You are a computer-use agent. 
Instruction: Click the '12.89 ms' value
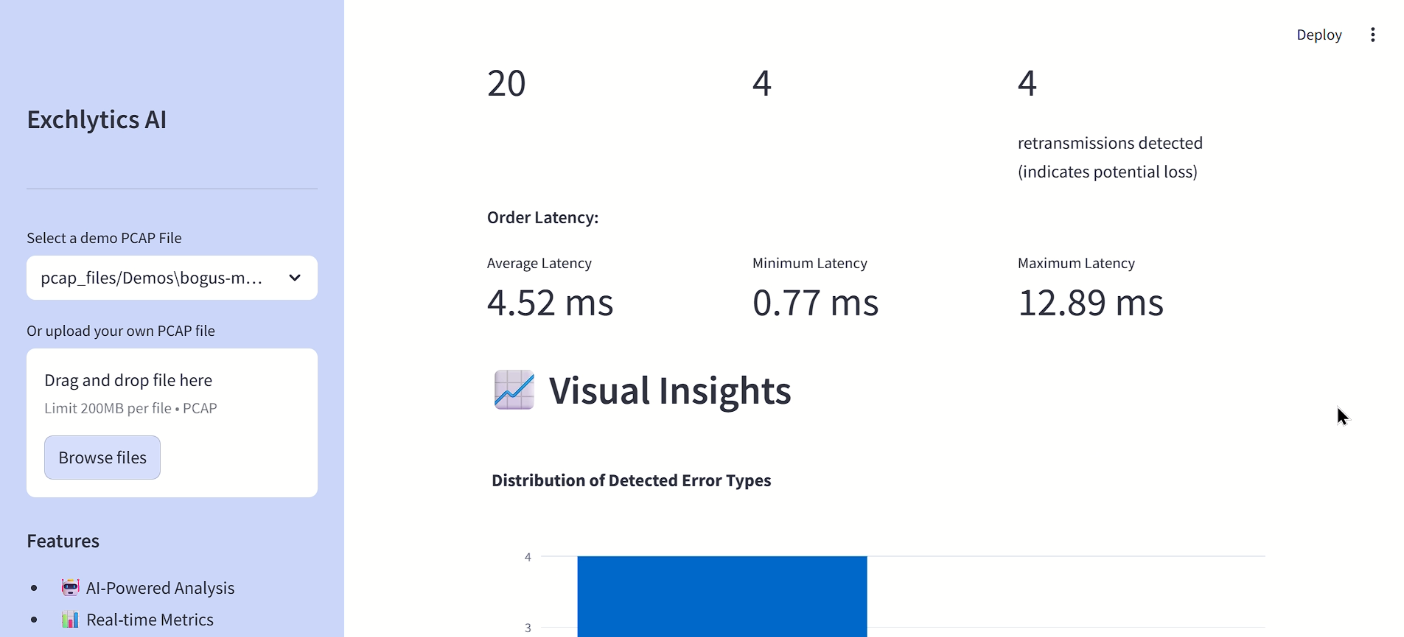tap(1091, 302)
